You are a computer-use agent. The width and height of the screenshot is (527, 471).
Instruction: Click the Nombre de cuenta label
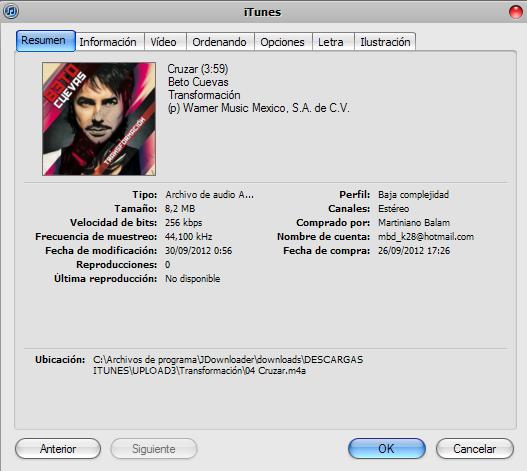323,237
